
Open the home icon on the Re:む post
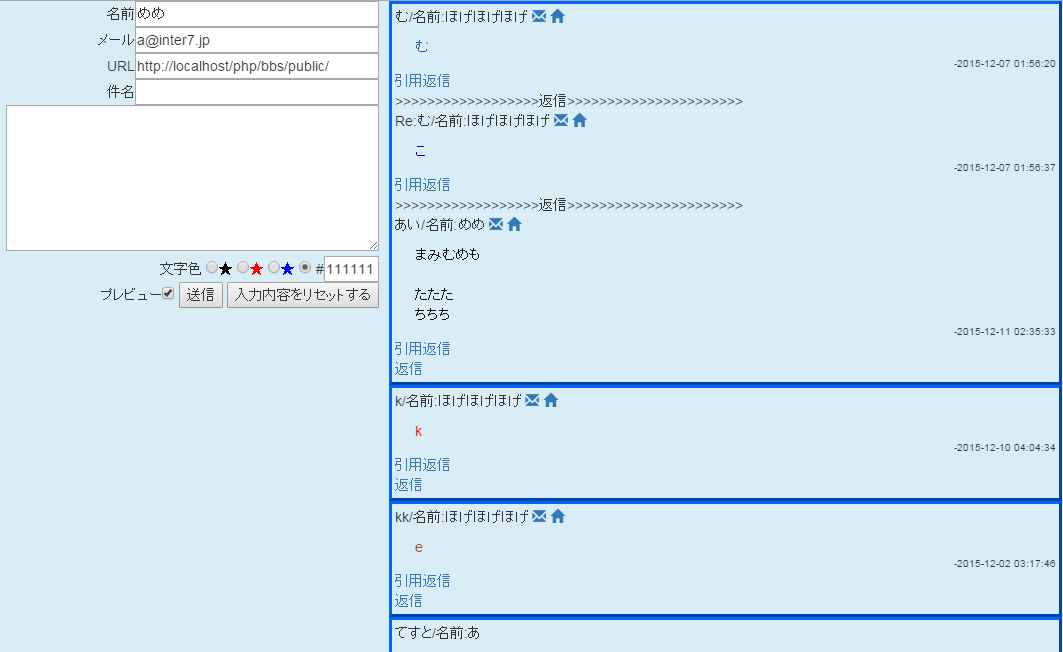[580, 121]
